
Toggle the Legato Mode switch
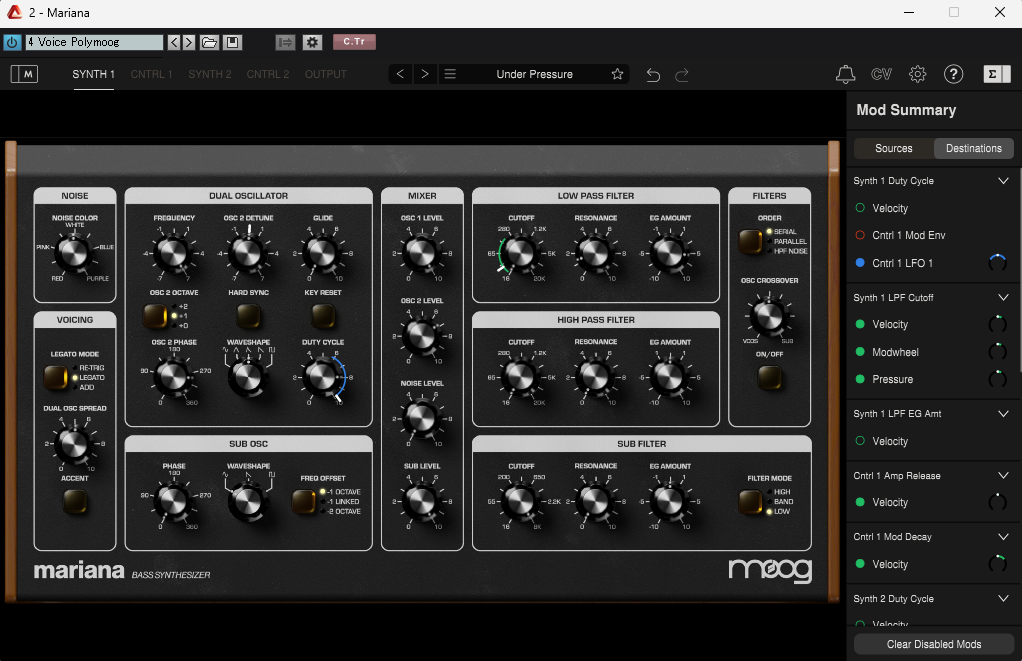55,377
